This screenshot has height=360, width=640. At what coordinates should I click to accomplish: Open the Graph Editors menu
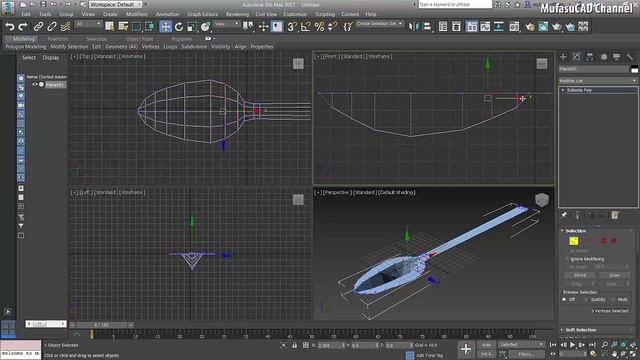[x=202, y=14]
